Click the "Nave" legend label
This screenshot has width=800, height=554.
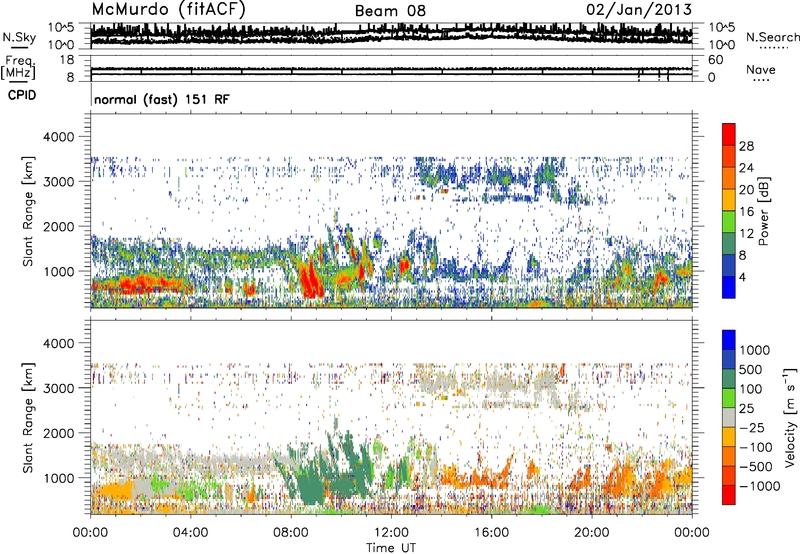(761, 69)
